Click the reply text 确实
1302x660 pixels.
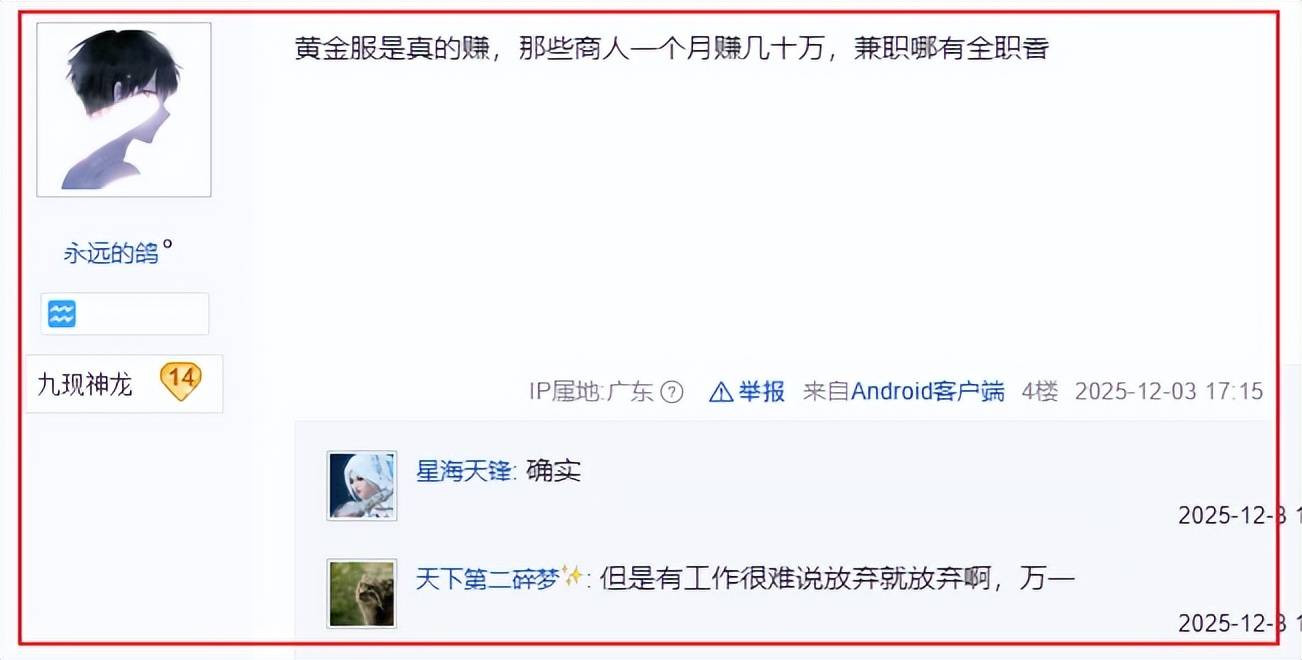553,470
